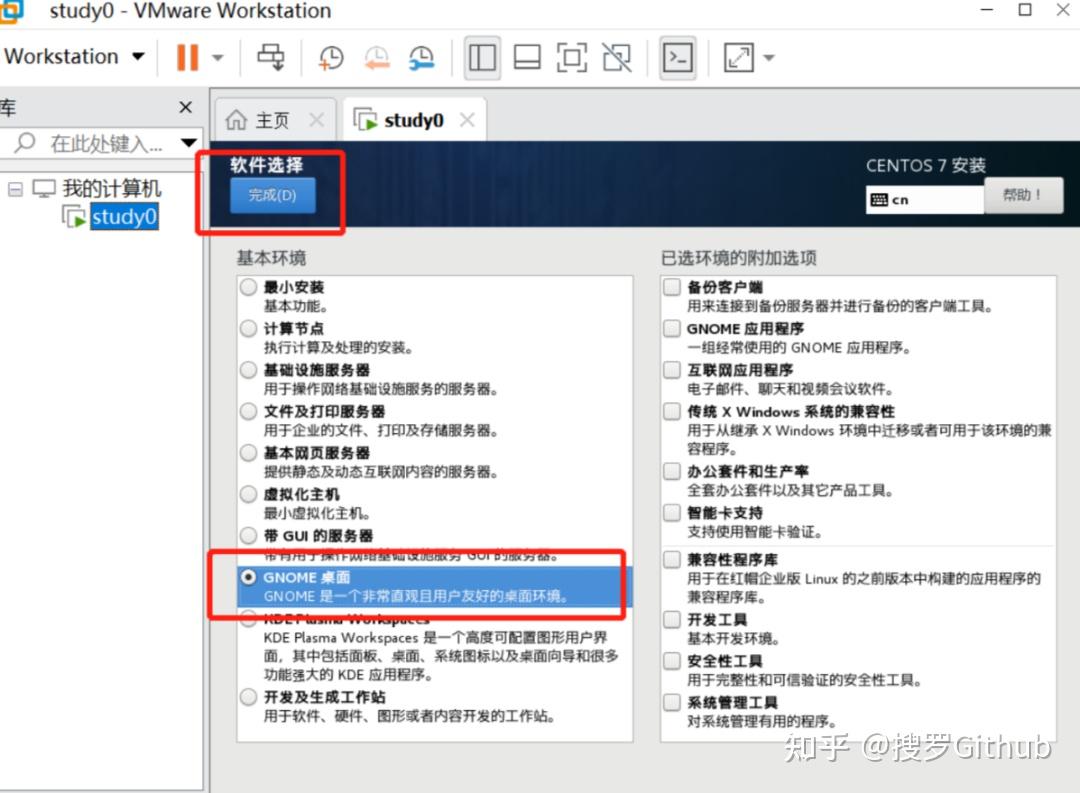Enable the 互联网应用程序 checkbox
1080x793 pixels.
[x=672, y=370]
